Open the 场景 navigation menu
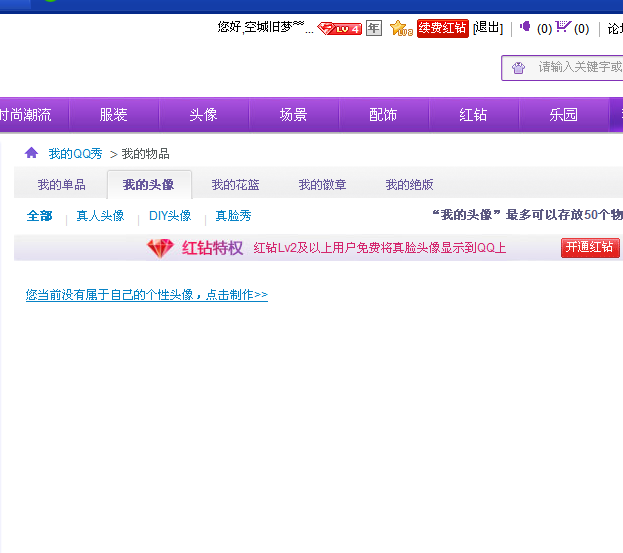 click(x=294, y=115)
